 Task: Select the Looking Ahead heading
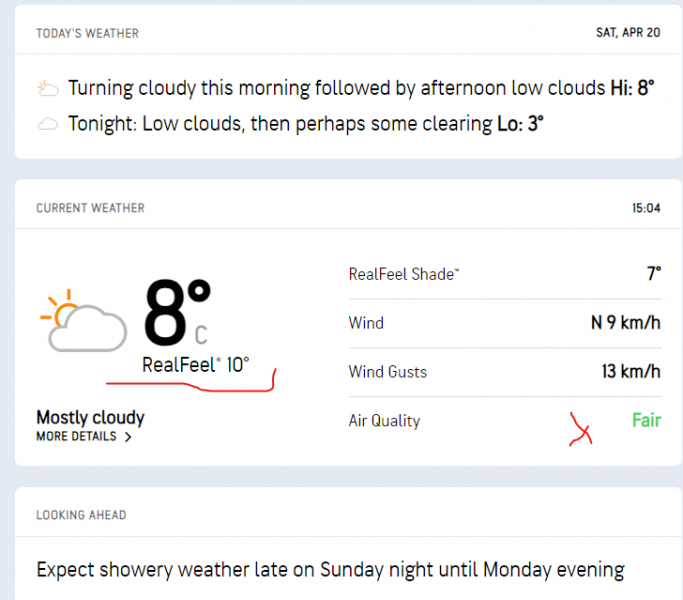coord(81,515)
